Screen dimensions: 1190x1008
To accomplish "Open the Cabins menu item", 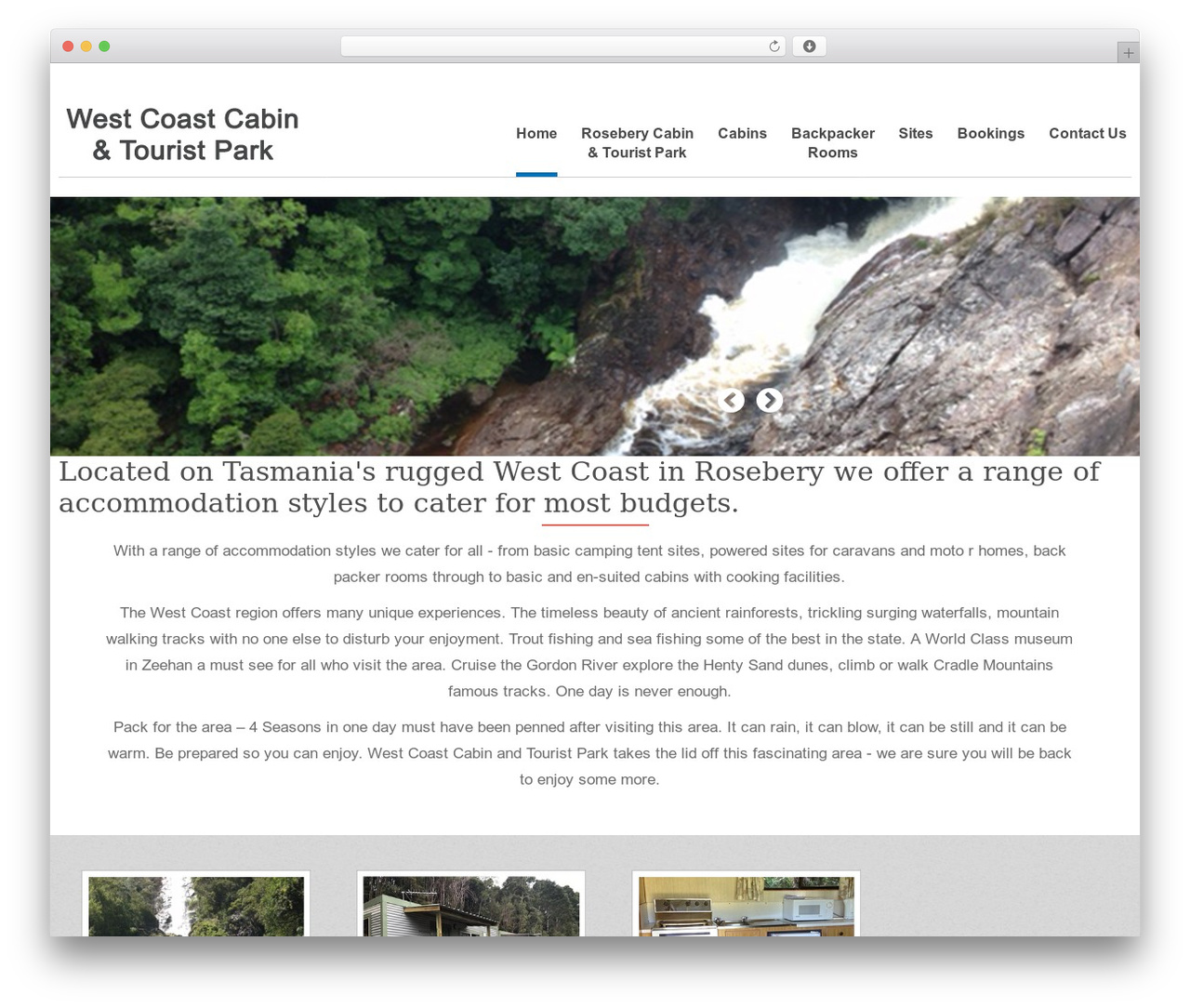I will (742, 133).
